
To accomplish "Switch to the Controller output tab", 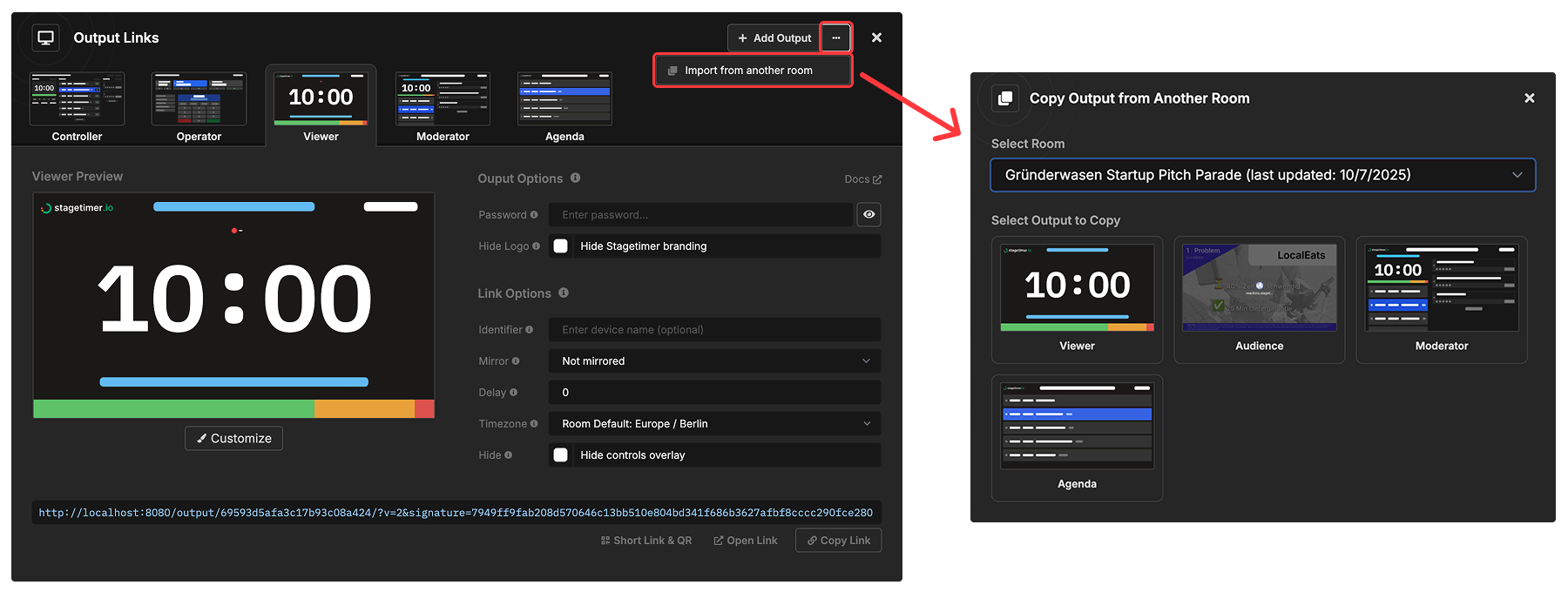I will coord(77,106).
